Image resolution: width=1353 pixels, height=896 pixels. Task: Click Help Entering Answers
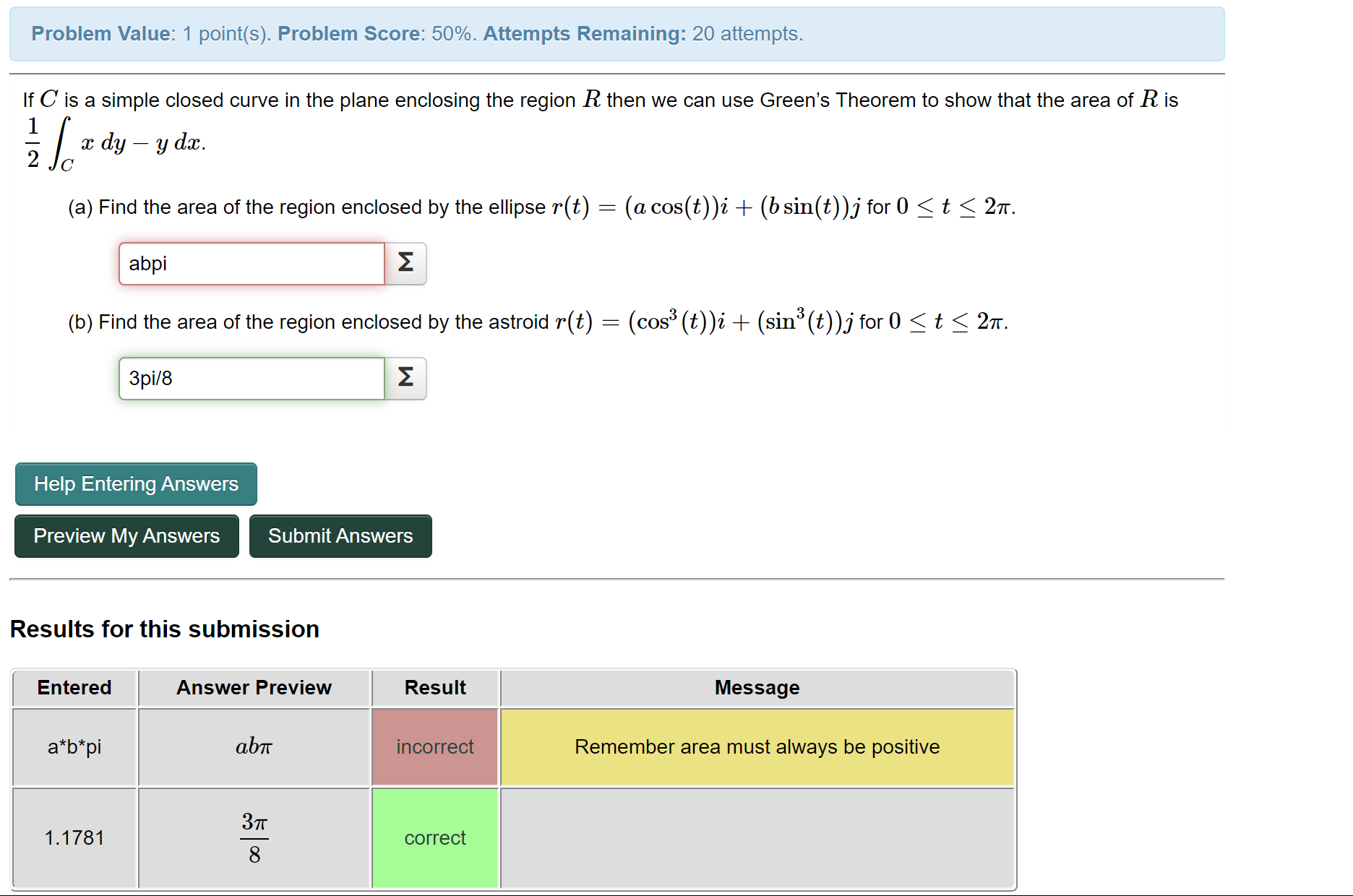tap(135, 484)
